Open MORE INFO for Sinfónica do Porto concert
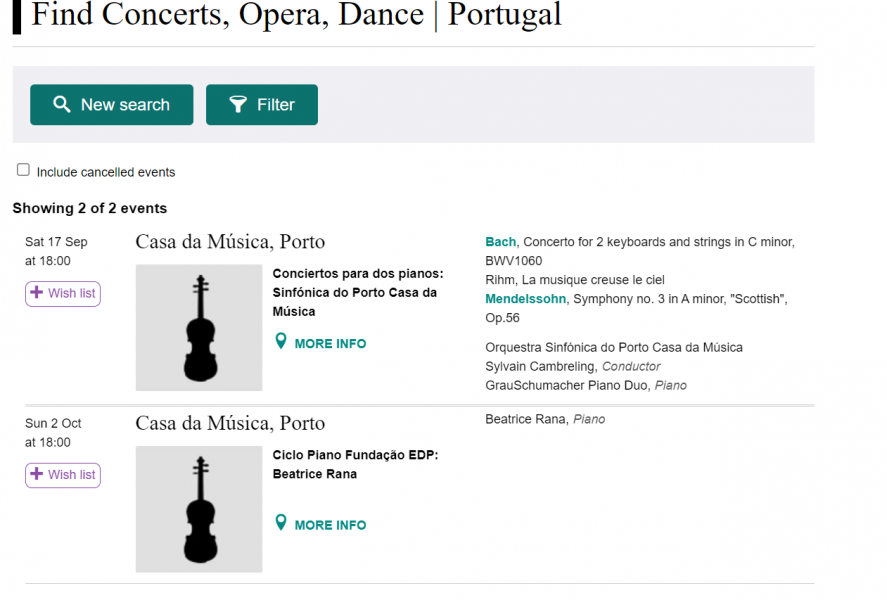This screenshot has height=600, width=887. [330, 344]
